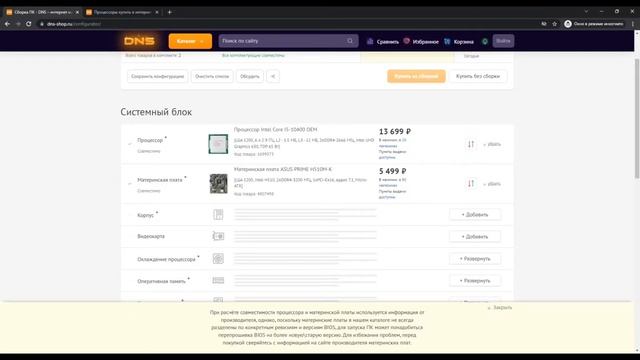Expand Охлаждение процессора with Развернуть

click(475, 259)
